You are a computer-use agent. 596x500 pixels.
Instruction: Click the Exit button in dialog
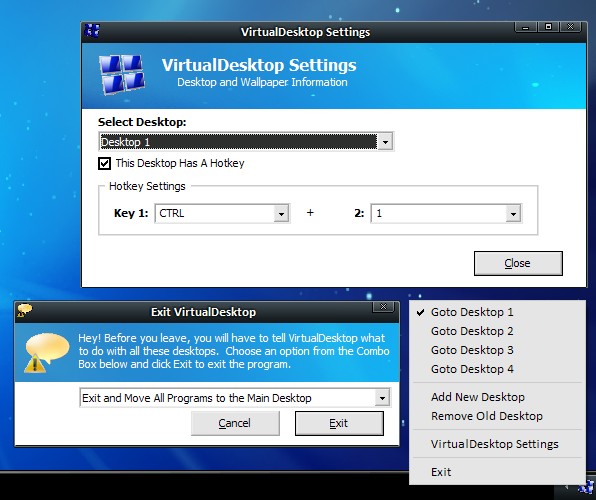pos(339,423)
